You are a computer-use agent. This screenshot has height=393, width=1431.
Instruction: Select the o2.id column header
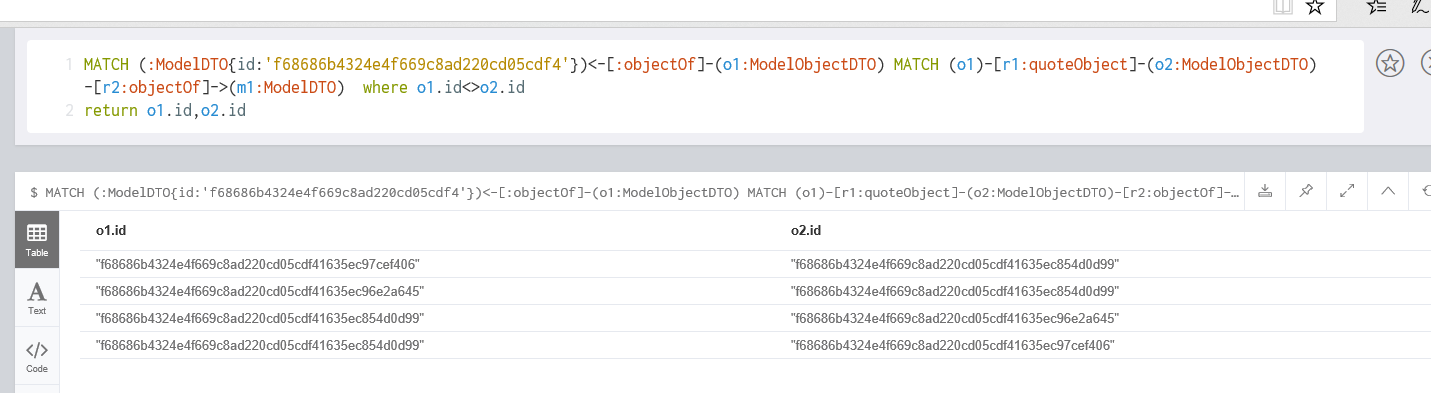(805, 231)
